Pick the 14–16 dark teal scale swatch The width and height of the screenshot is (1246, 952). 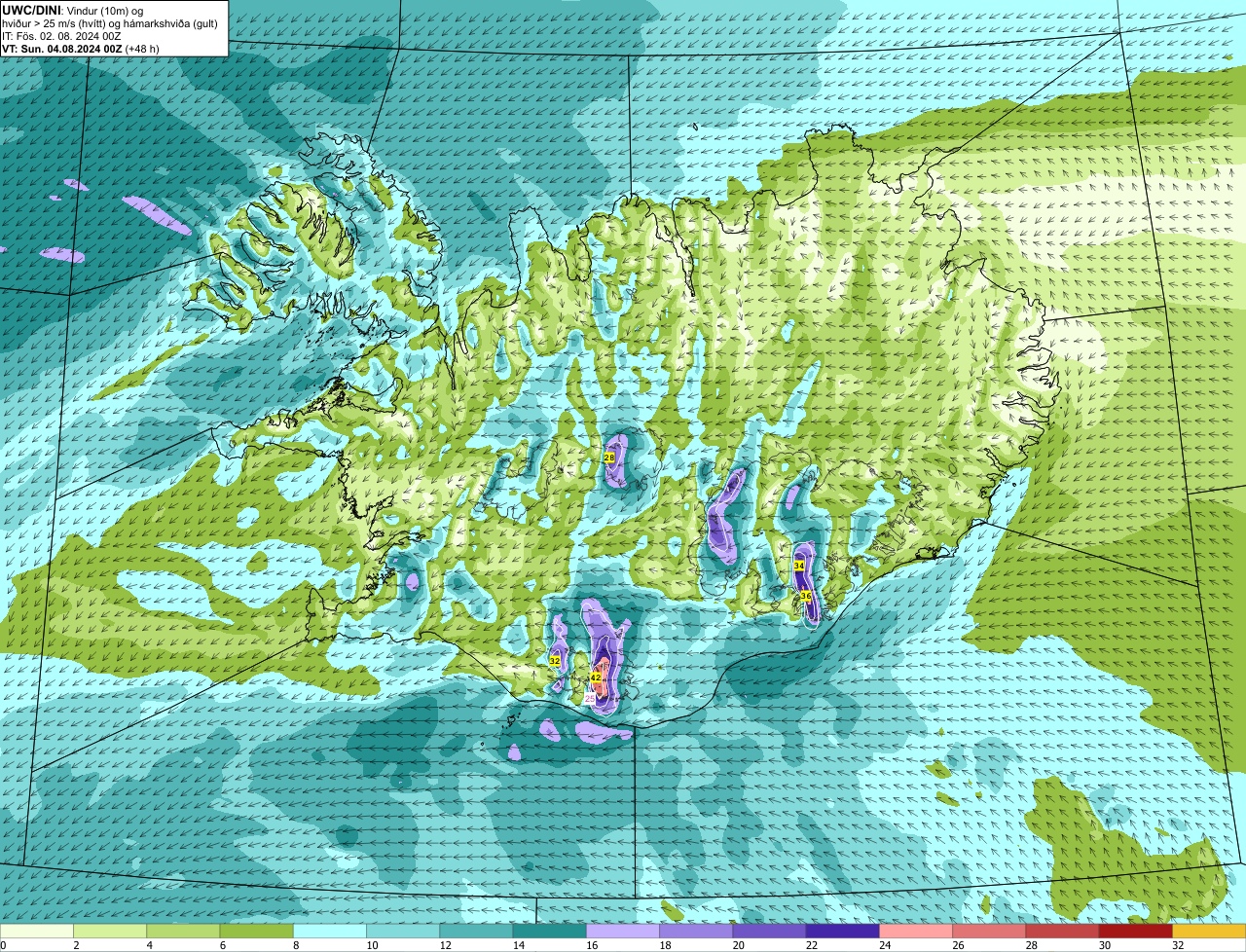click(x=550, y=932)
